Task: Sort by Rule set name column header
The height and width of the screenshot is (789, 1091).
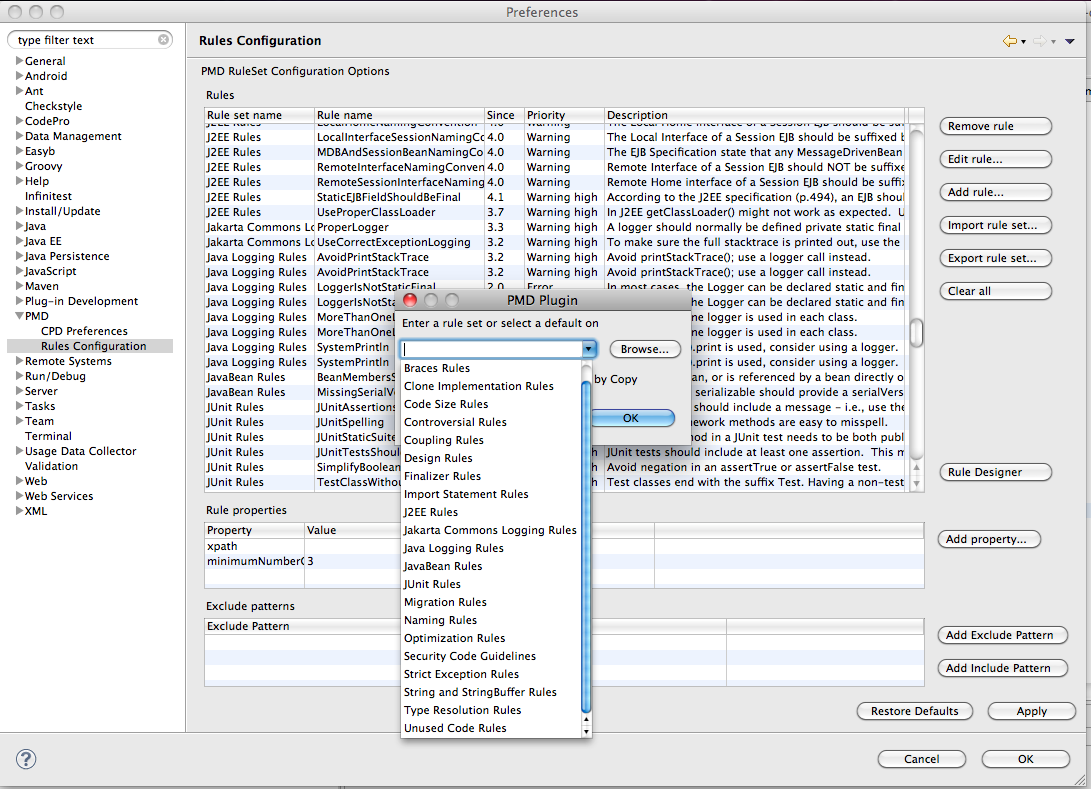Action: [x=259, y=115]
